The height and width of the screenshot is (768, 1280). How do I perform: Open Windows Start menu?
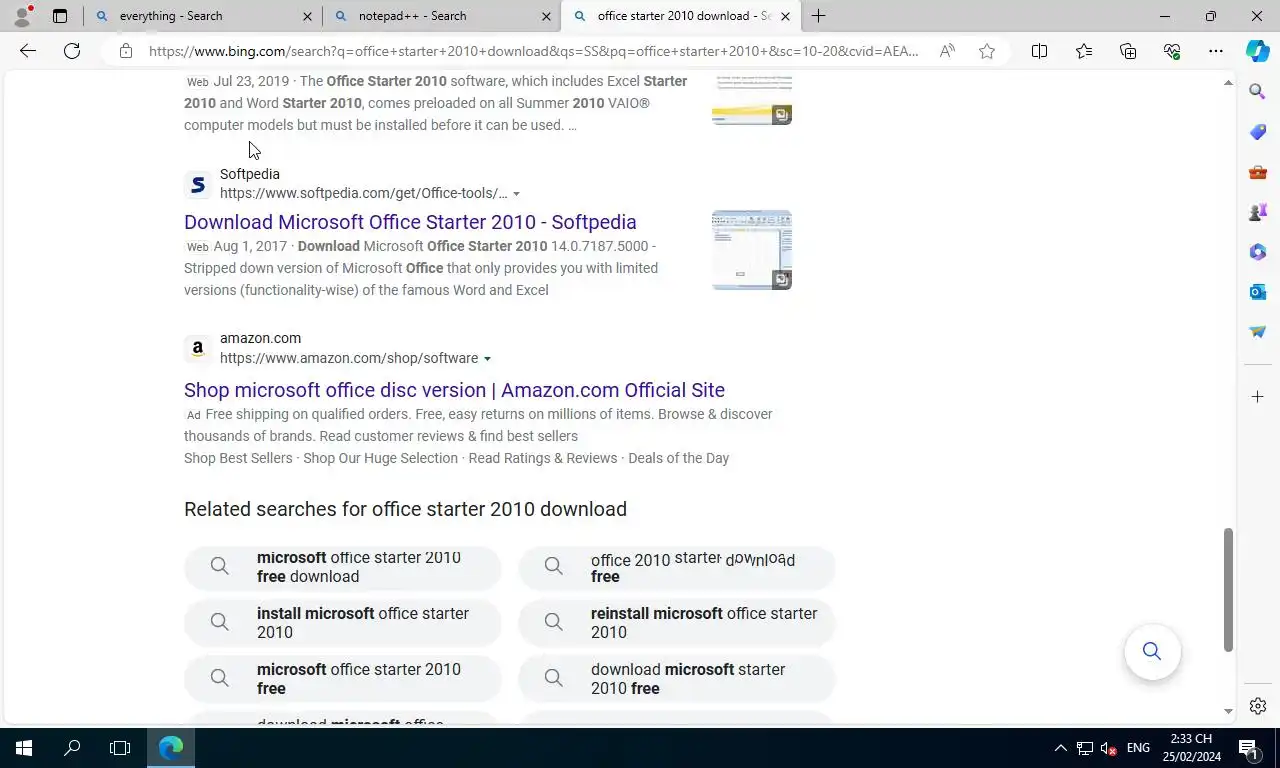tap(24, 748)
